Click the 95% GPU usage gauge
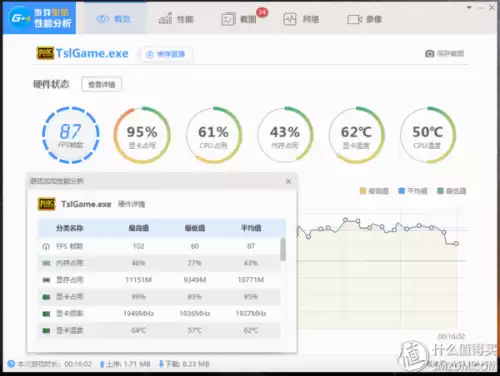This screenshot has width=500, height=376. [x=142, y=135]
